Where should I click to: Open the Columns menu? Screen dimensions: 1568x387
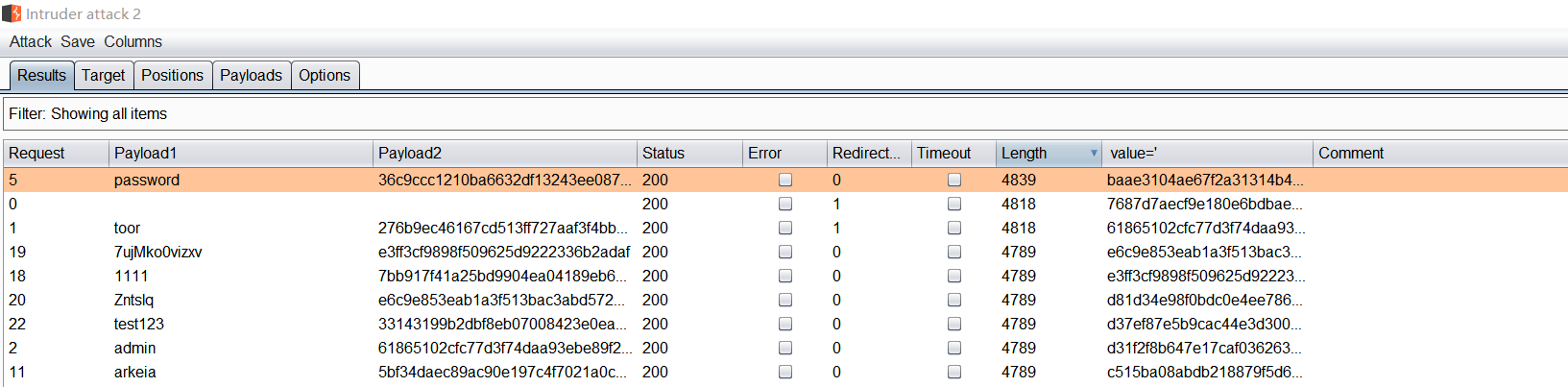click(x=133, y=42)
